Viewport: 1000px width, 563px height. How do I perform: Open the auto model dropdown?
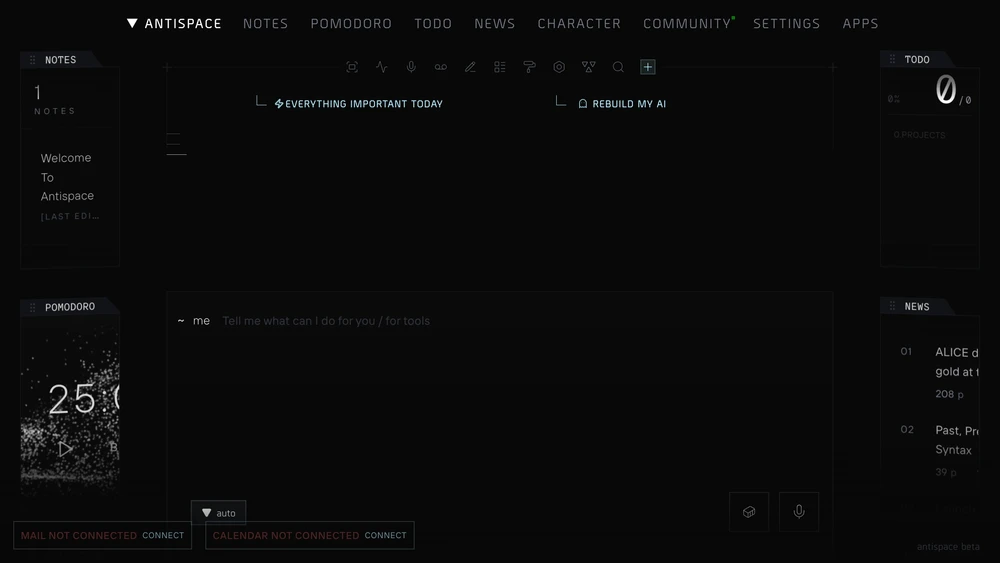(219, 513)
